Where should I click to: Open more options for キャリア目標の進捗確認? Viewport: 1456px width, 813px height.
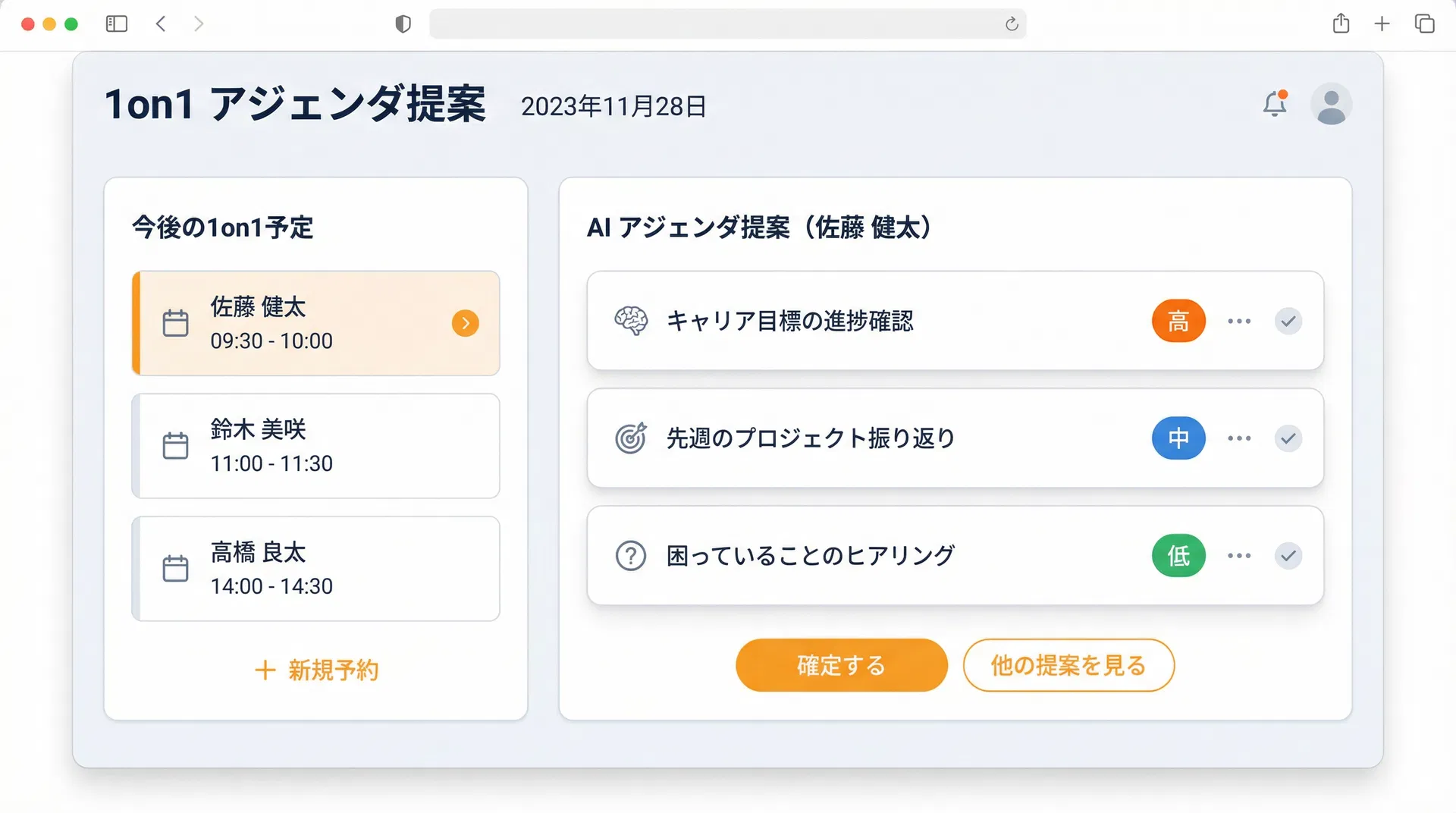(x=1239, y=321)
